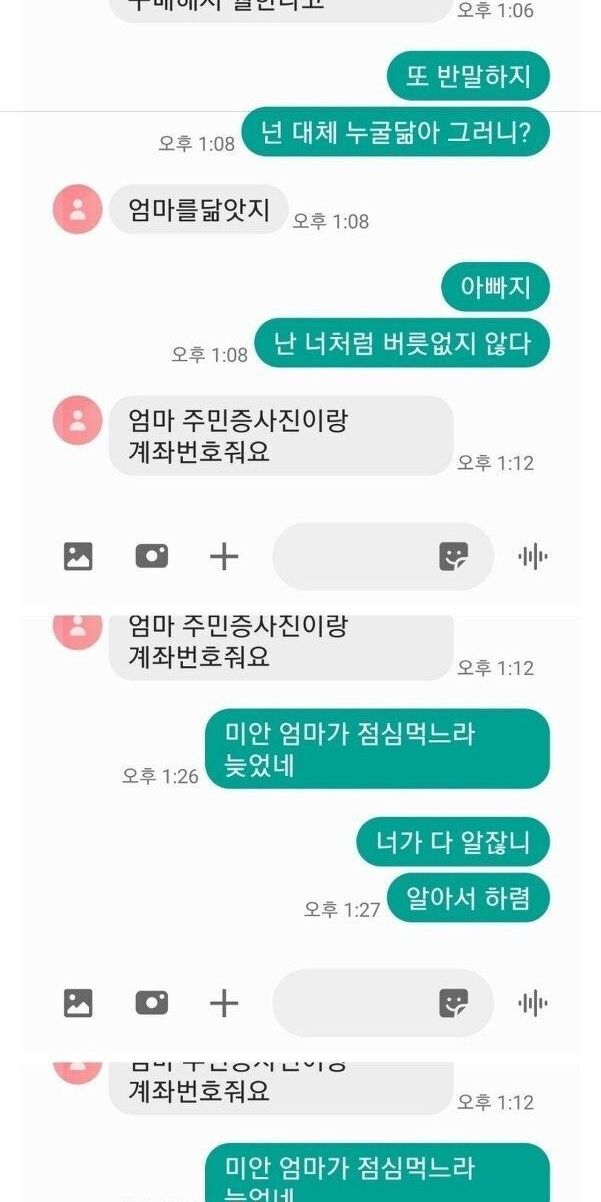Open gallery icon beneath the 알아서 하렴 message
601x1202 pixels.
pos(78,1002)
